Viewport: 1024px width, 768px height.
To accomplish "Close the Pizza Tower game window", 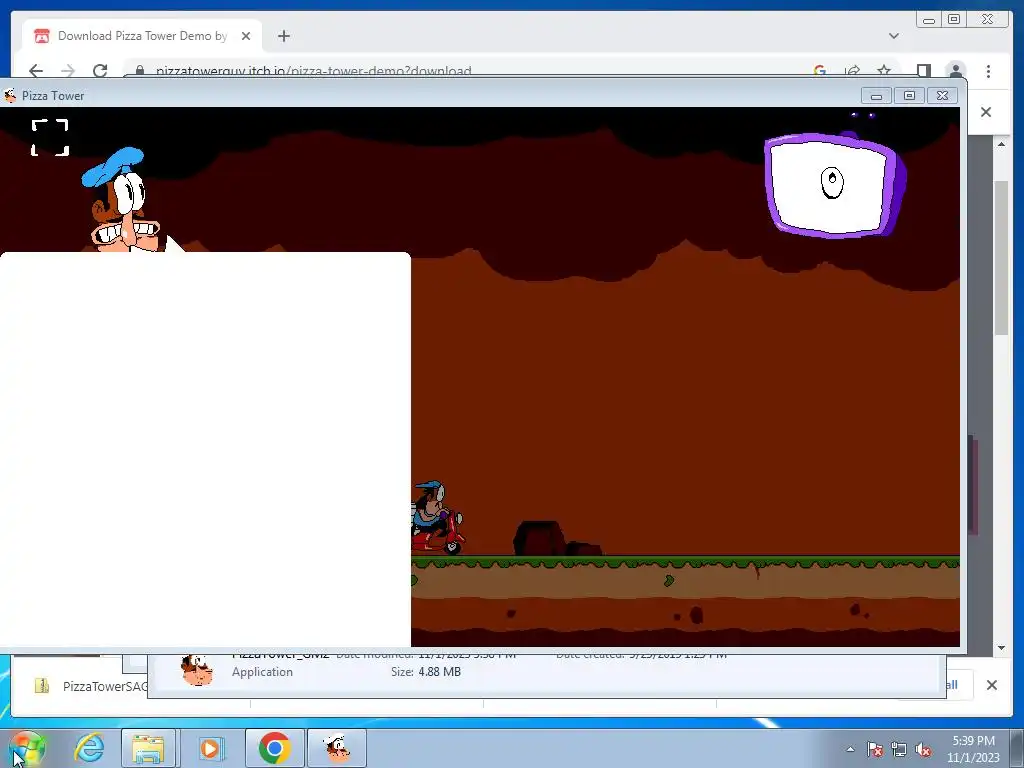I will click(942, 96).
